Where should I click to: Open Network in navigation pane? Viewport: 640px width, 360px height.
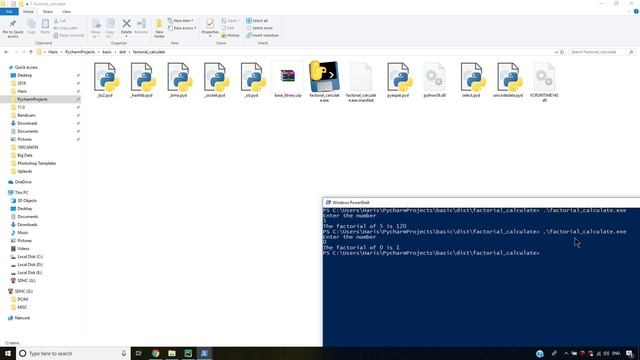click(x=22, y=318)
